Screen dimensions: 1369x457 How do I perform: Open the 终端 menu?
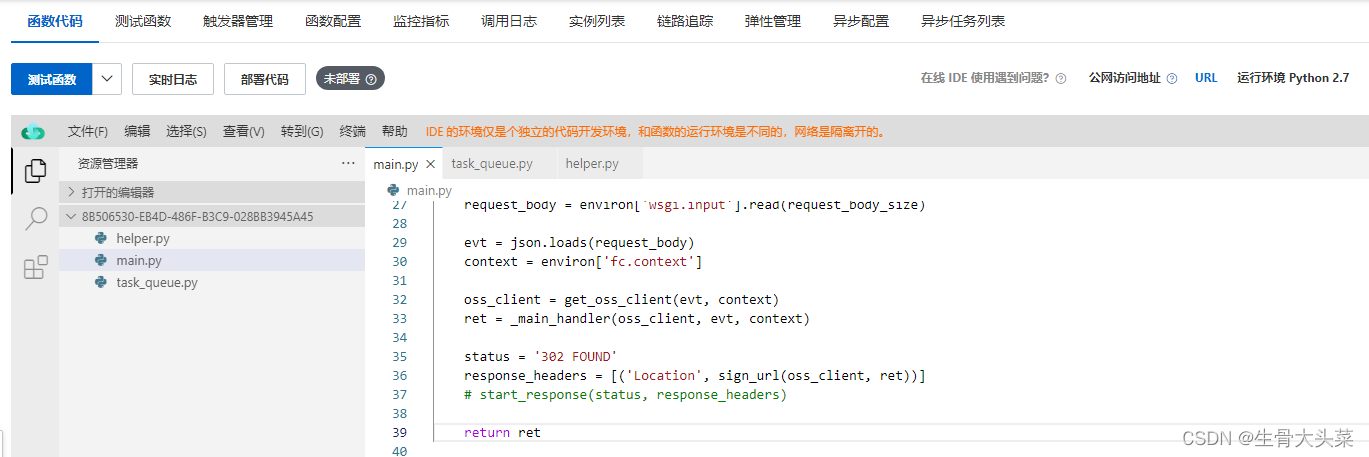(353, 131)
